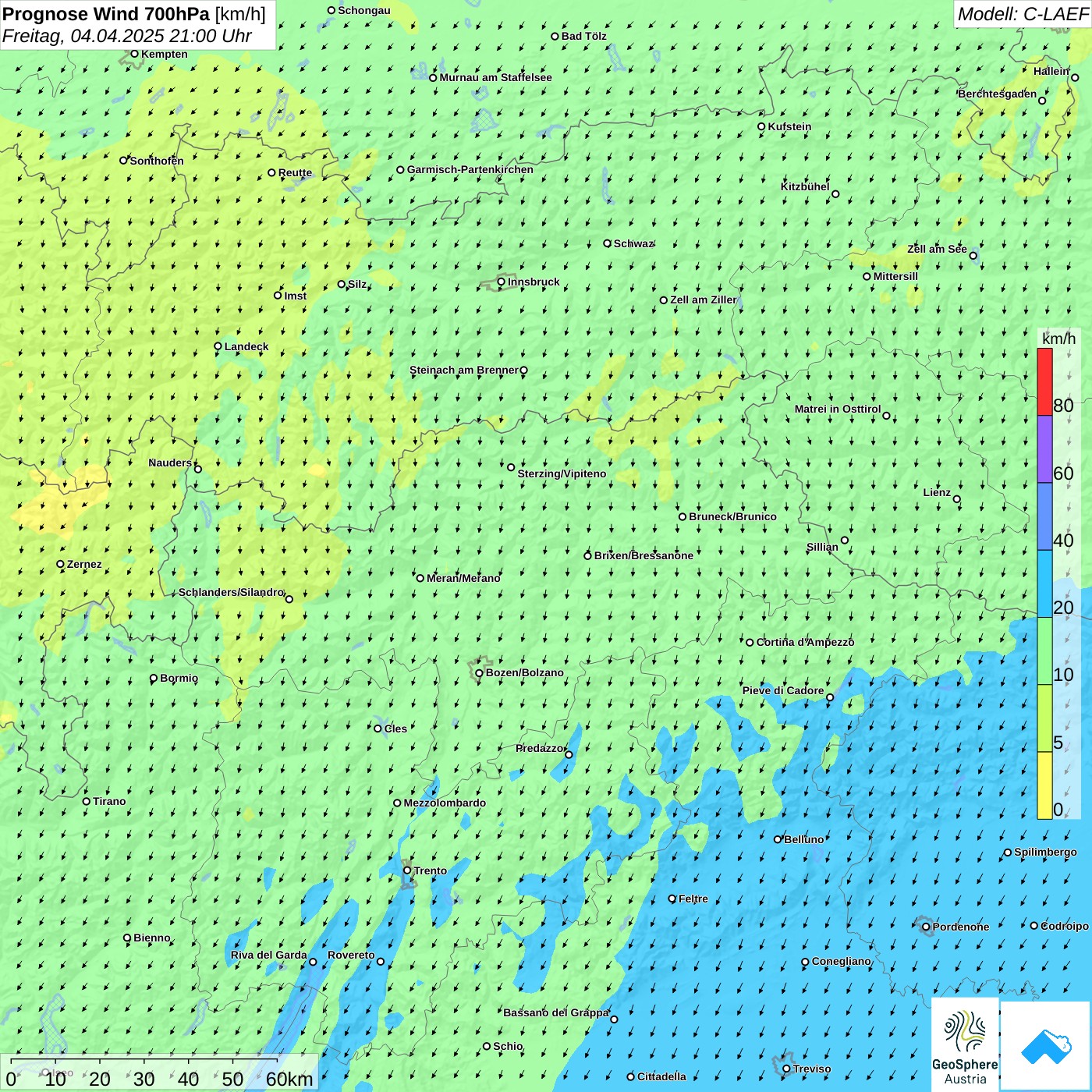
Task: Click the 'Codroipo' label
Action: [x=1065, y=926]
